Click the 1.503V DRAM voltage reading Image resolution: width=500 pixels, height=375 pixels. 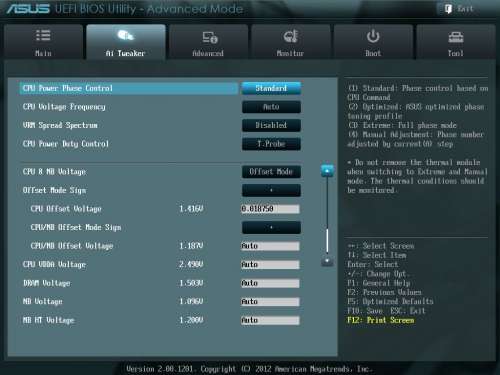tap(191, 283)
